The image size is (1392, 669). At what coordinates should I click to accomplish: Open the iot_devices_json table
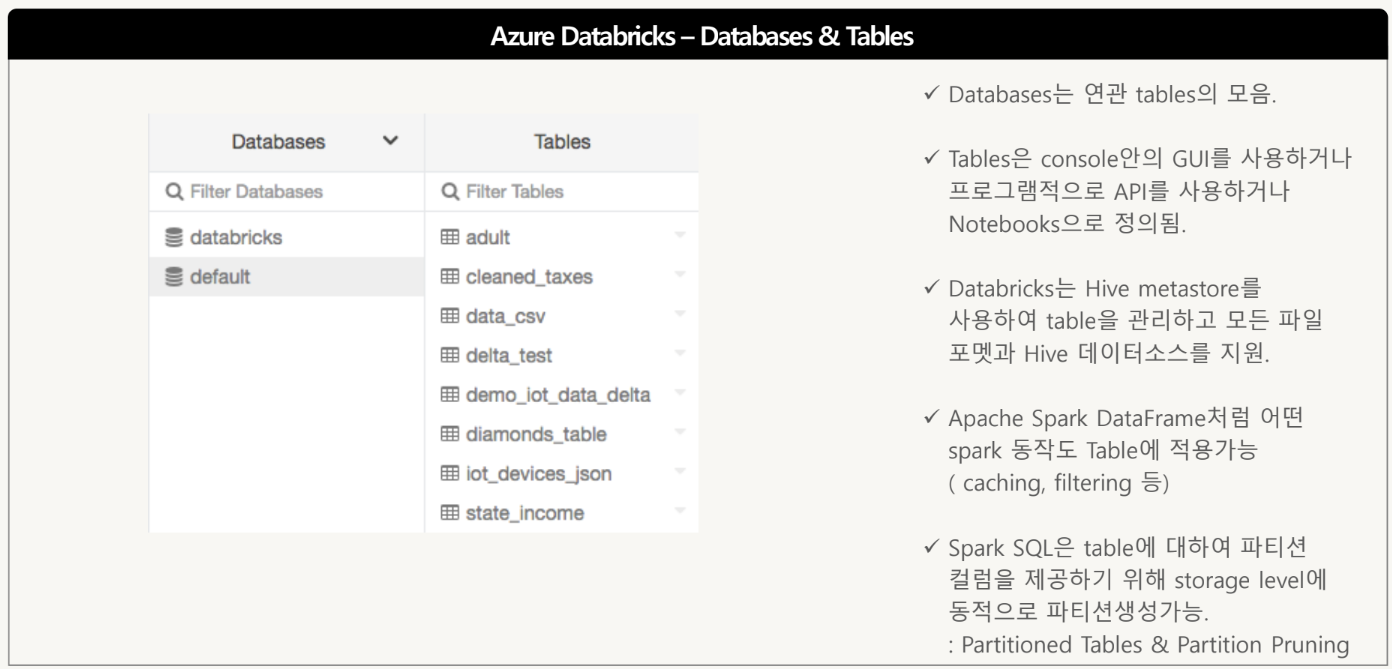point(538,474)
